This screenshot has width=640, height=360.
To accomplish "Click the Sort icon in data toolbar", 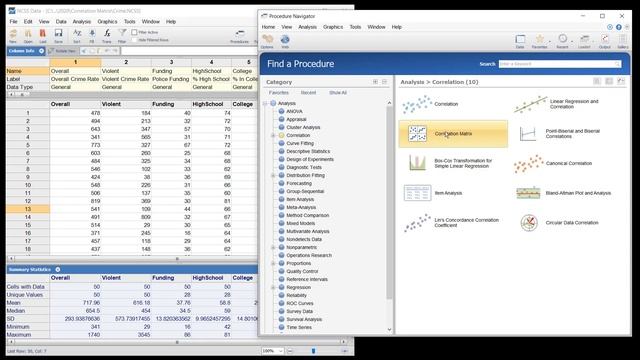I will 77,36.
